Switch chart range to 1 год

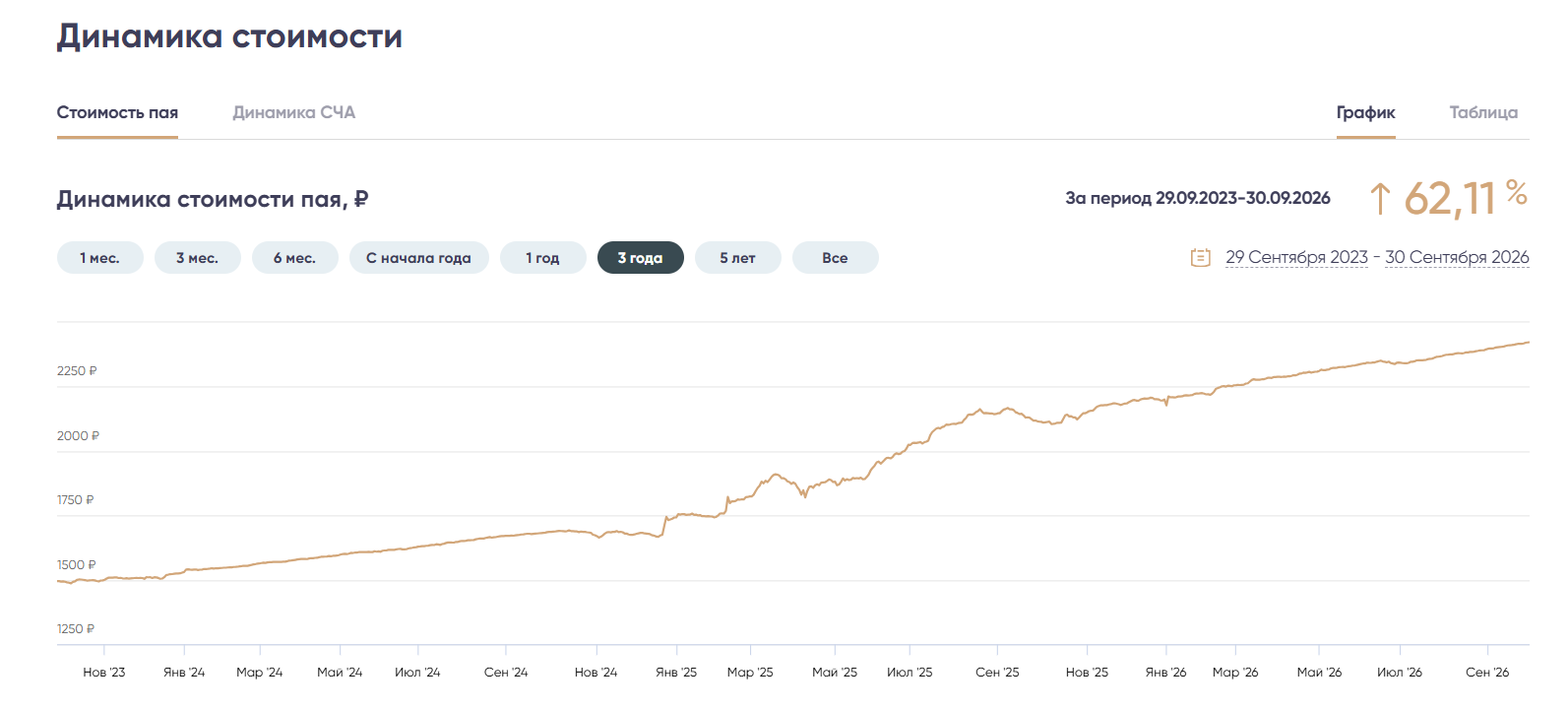tap(543, 258)
